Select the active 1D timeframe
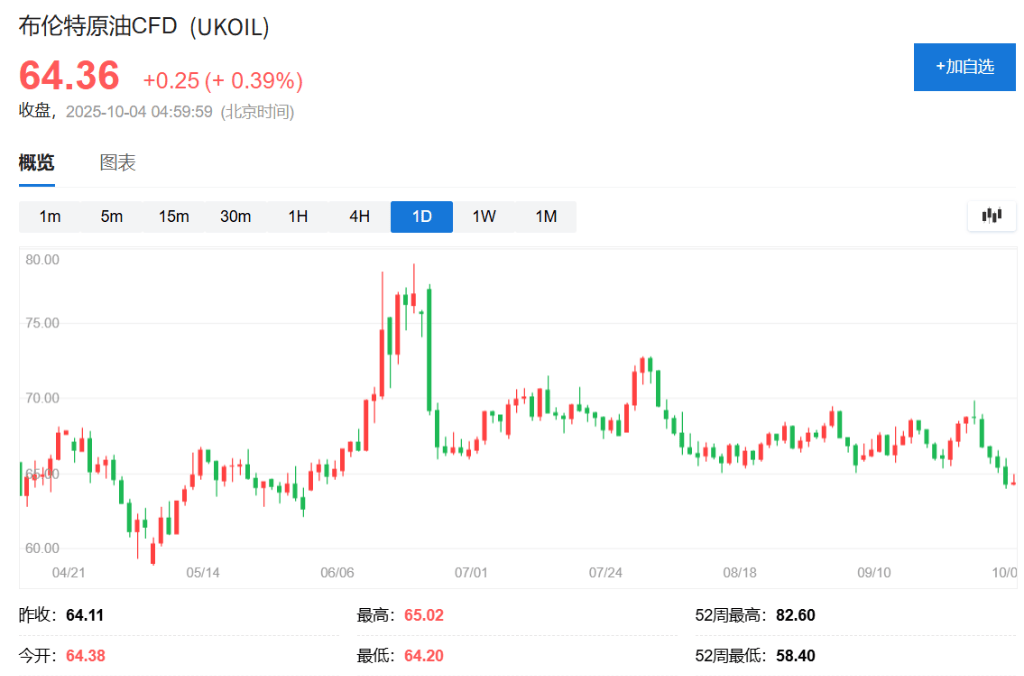Screen dimensions: 1024x676 click(x=422, y=216)
